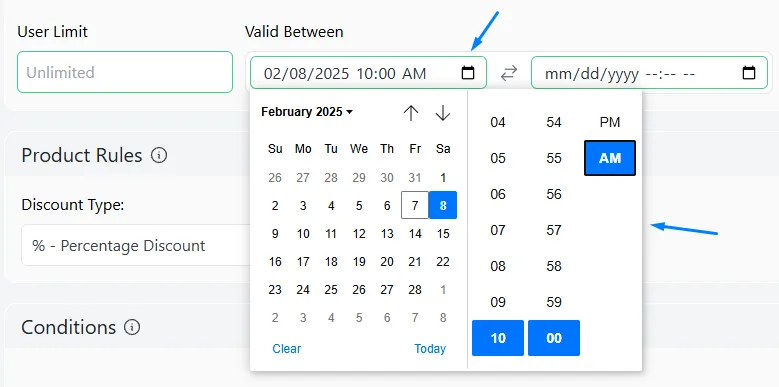
Task: Click the User Limit input field
Action: pyautogui.click(x=125, y=72)
